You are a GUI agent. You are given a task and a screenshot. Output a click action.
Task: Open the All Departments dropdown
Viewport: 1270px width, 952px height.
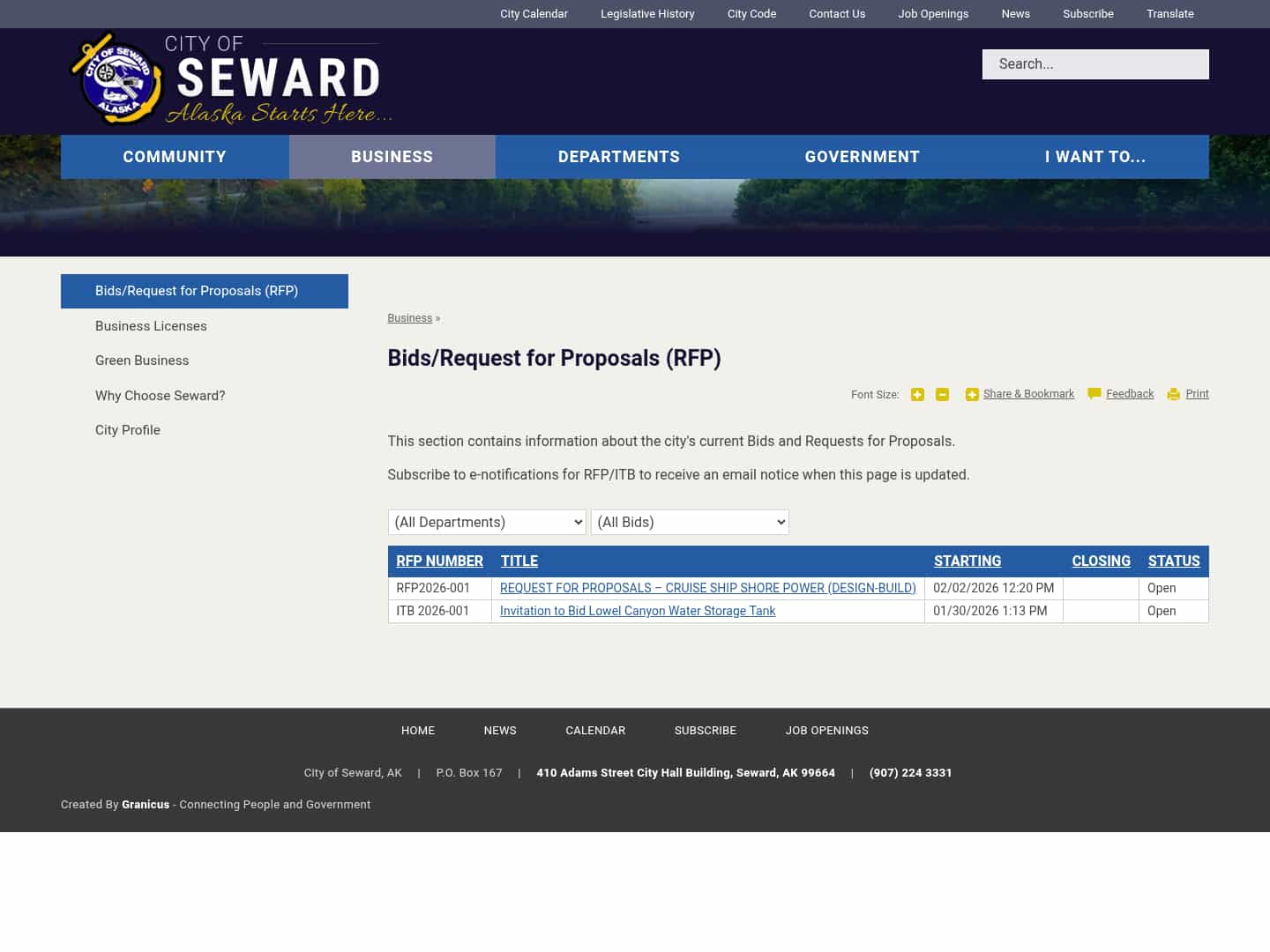click(x=487, y=522)
